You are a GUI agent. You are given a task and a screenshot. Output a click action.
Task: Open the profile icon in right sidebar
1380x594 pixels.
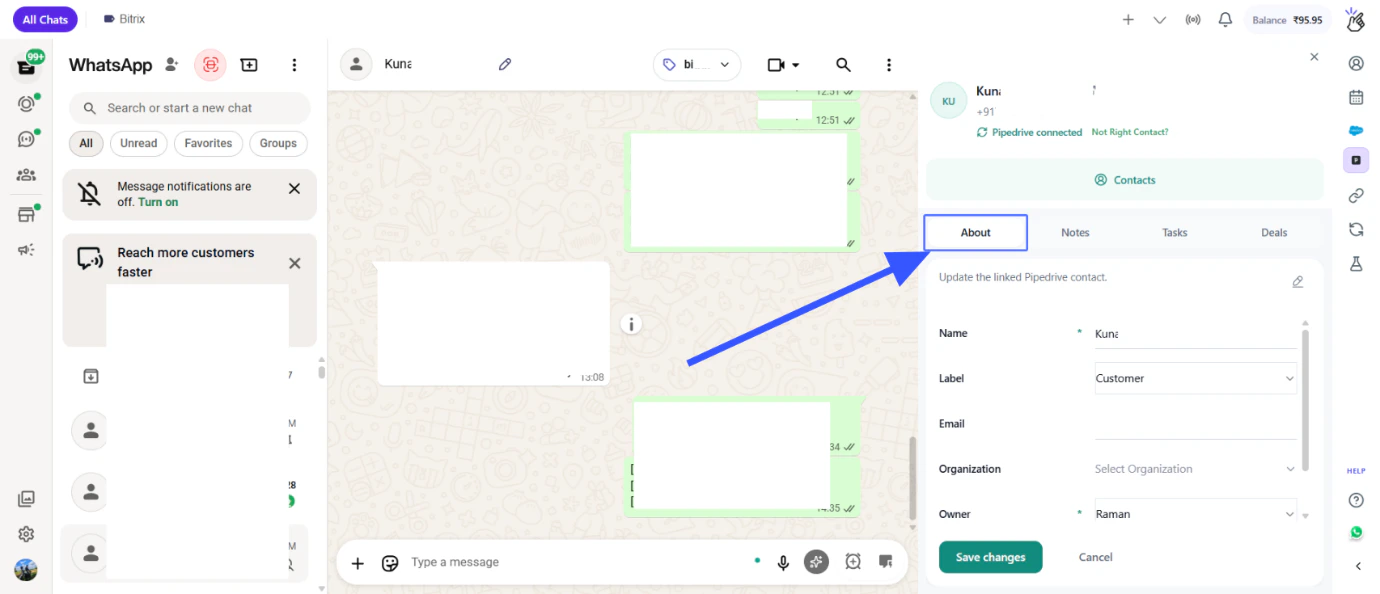[x=1356, y=63]
